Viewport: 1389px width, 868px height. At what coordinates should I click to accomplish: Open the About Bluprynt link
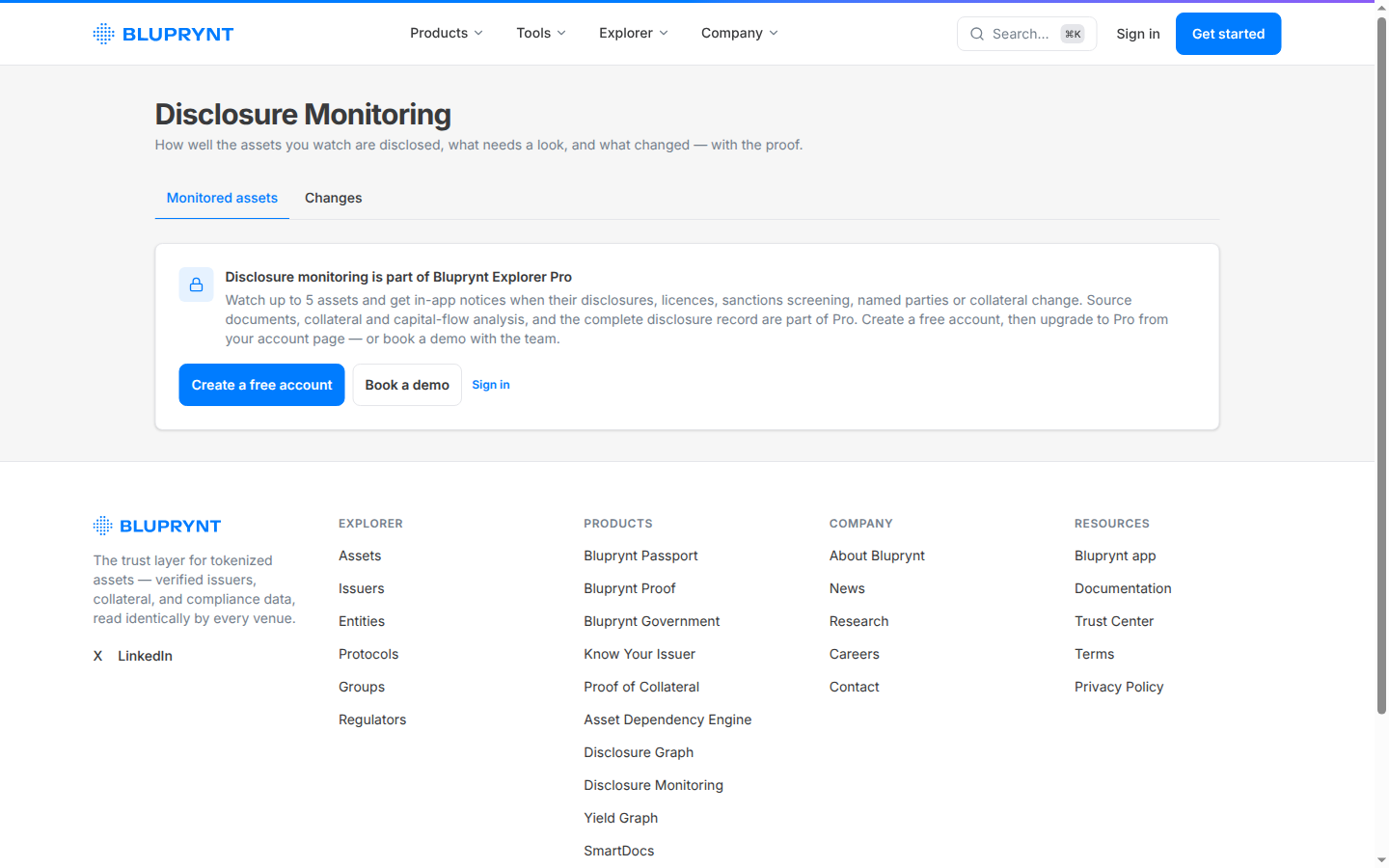point(877,556)
